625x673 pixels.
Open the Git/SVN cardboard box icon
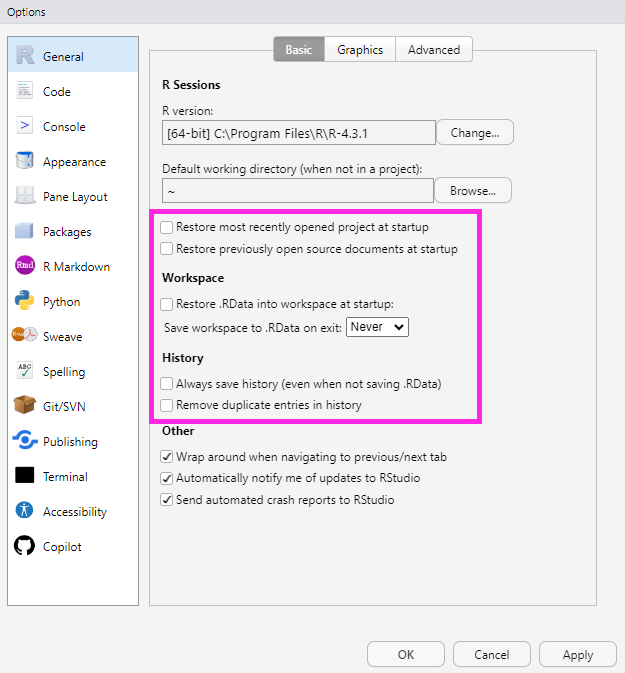[24, 405]
